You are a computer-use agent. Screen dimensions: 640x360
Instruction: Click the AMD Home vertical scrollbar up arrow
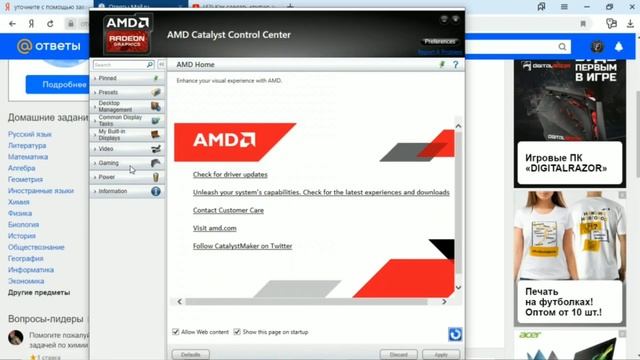pyautogui.click(x=458, y=126)
